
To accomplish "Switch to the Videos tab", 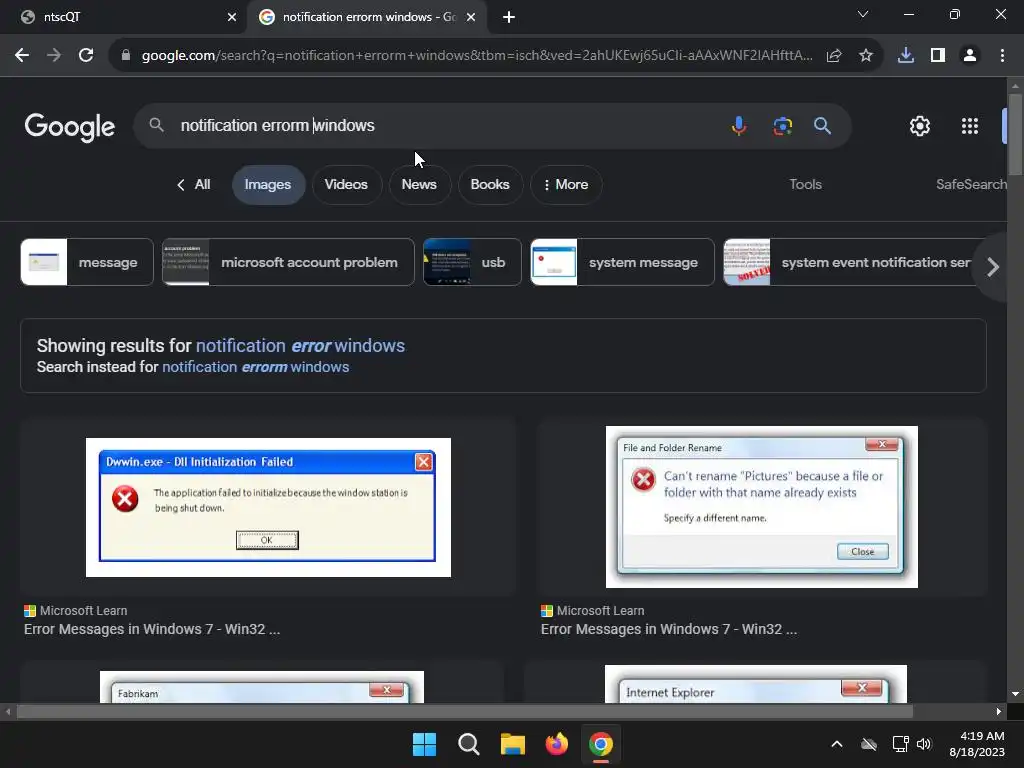I will (x=346, y=185).
